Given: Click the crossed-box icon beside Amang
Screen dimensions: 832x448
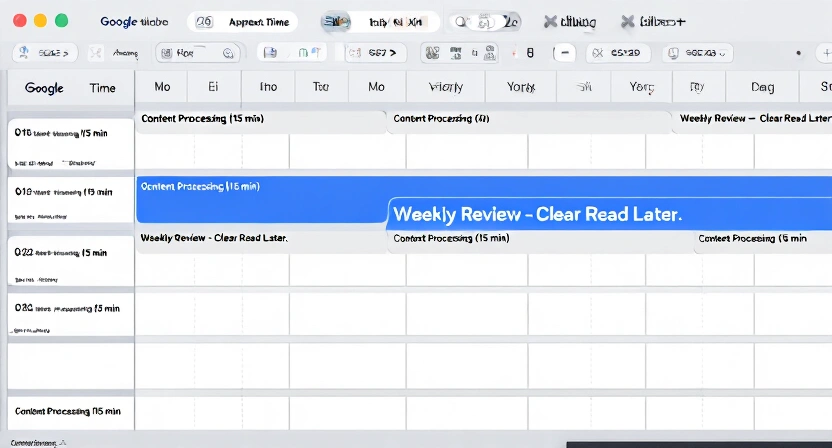Looking at the screenshot, I should 96,53.
